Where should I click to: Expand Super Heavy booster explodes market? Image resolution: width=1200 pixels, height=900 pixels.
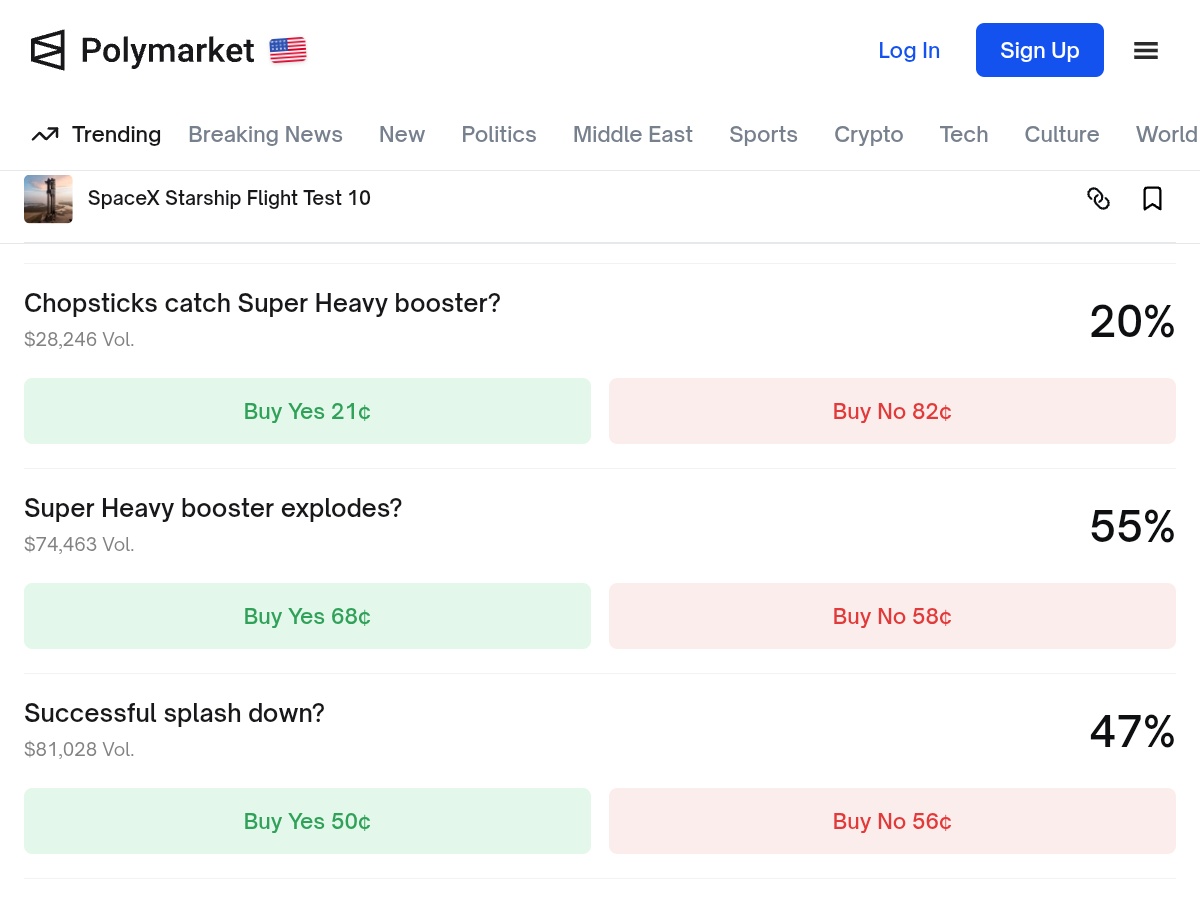click(x=212, y=508)
